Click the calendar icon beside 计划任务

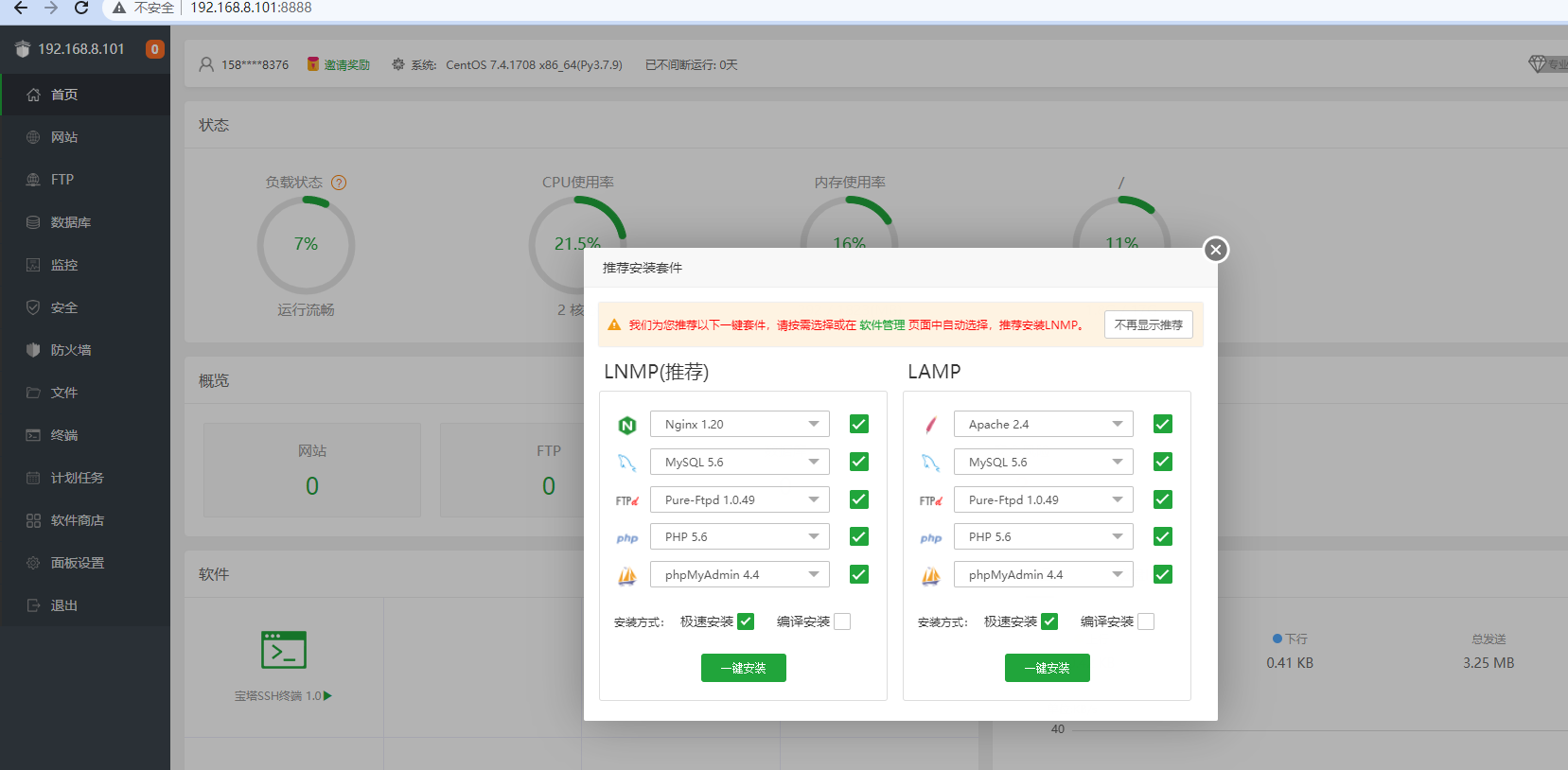click(x=33, y=478)
